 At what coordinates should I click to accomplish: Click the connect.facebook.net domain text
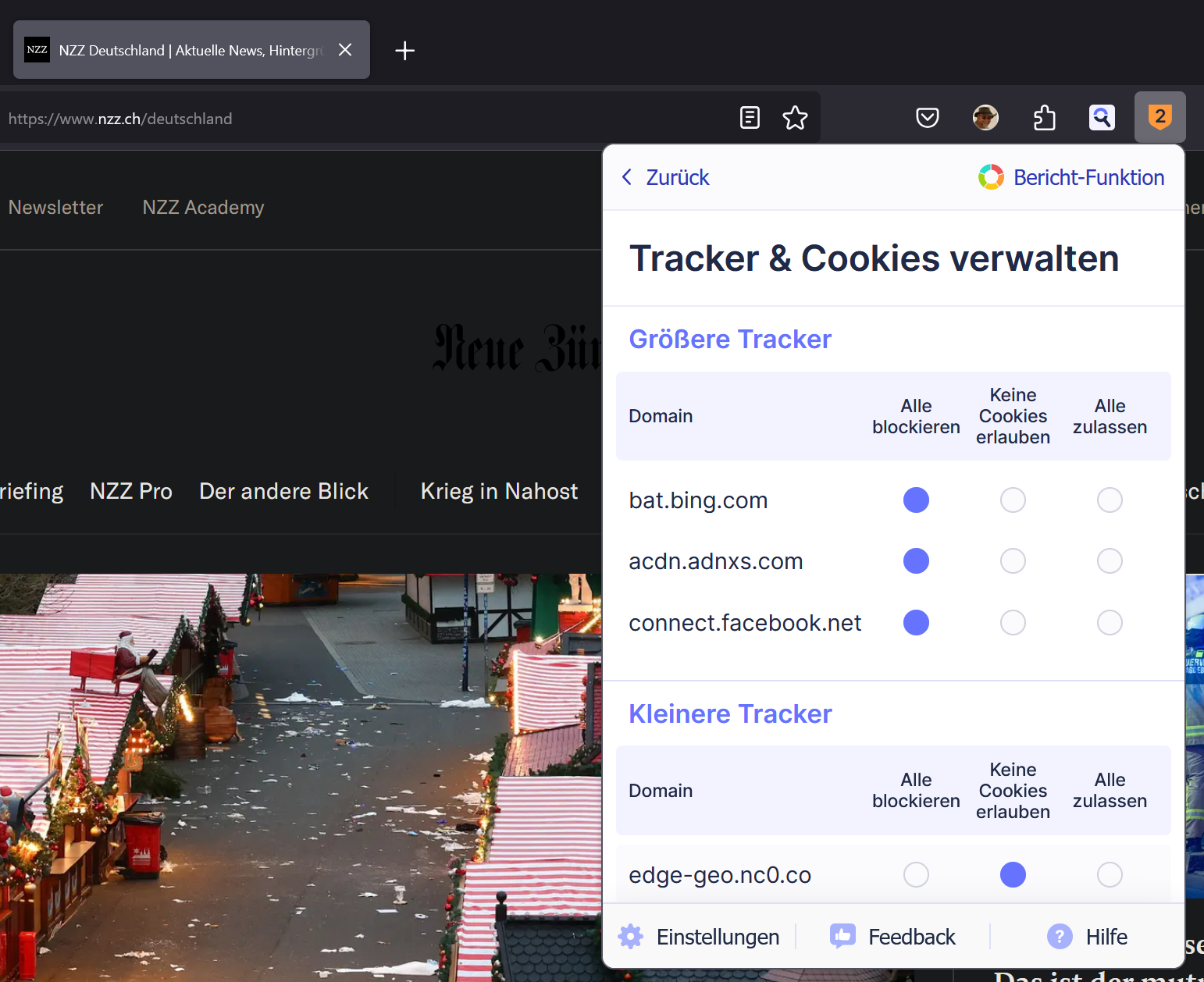pyautogui.click(x=745, y=622)
